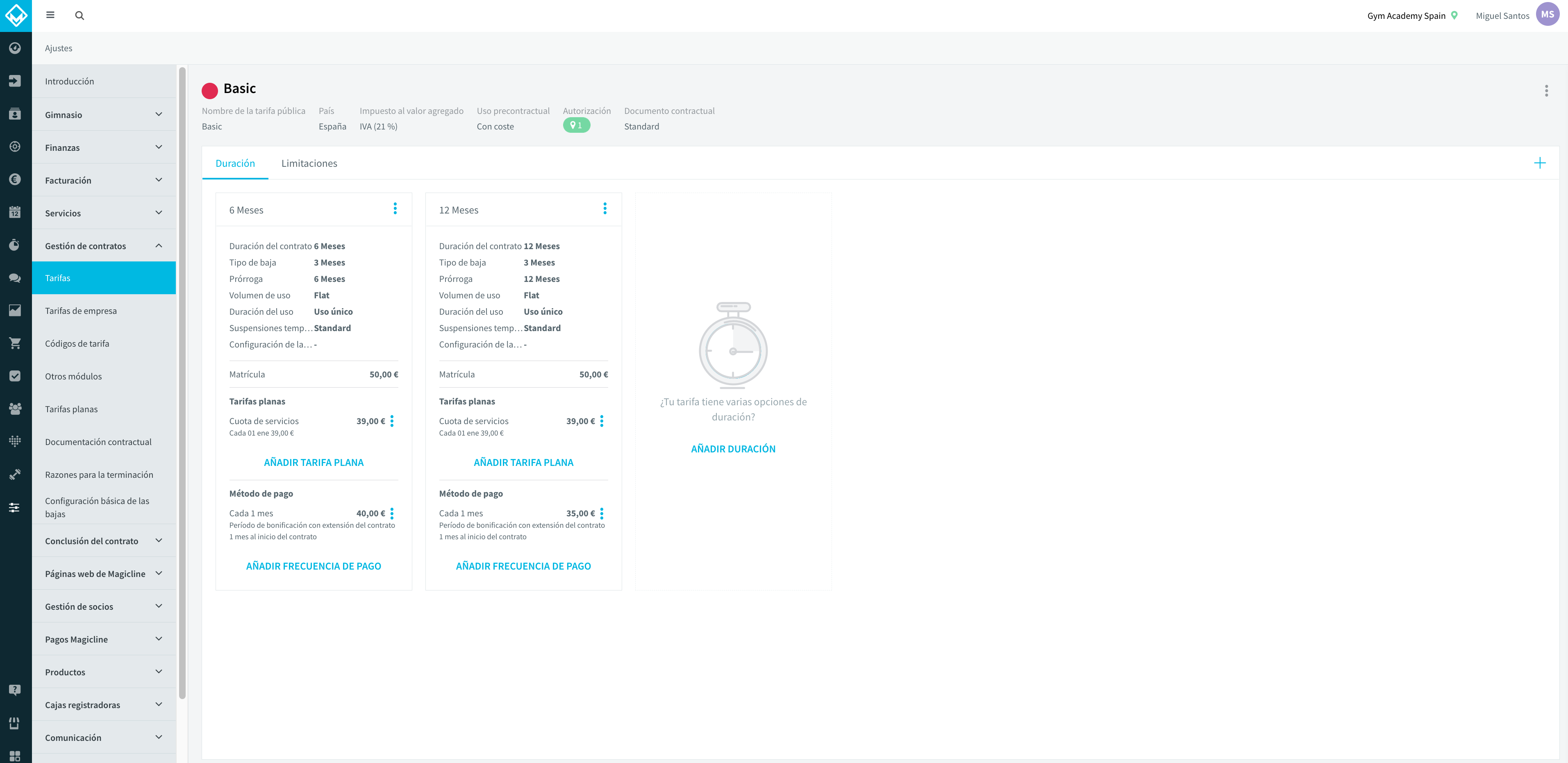Expand the Facturación section

(x=103, y=180)
